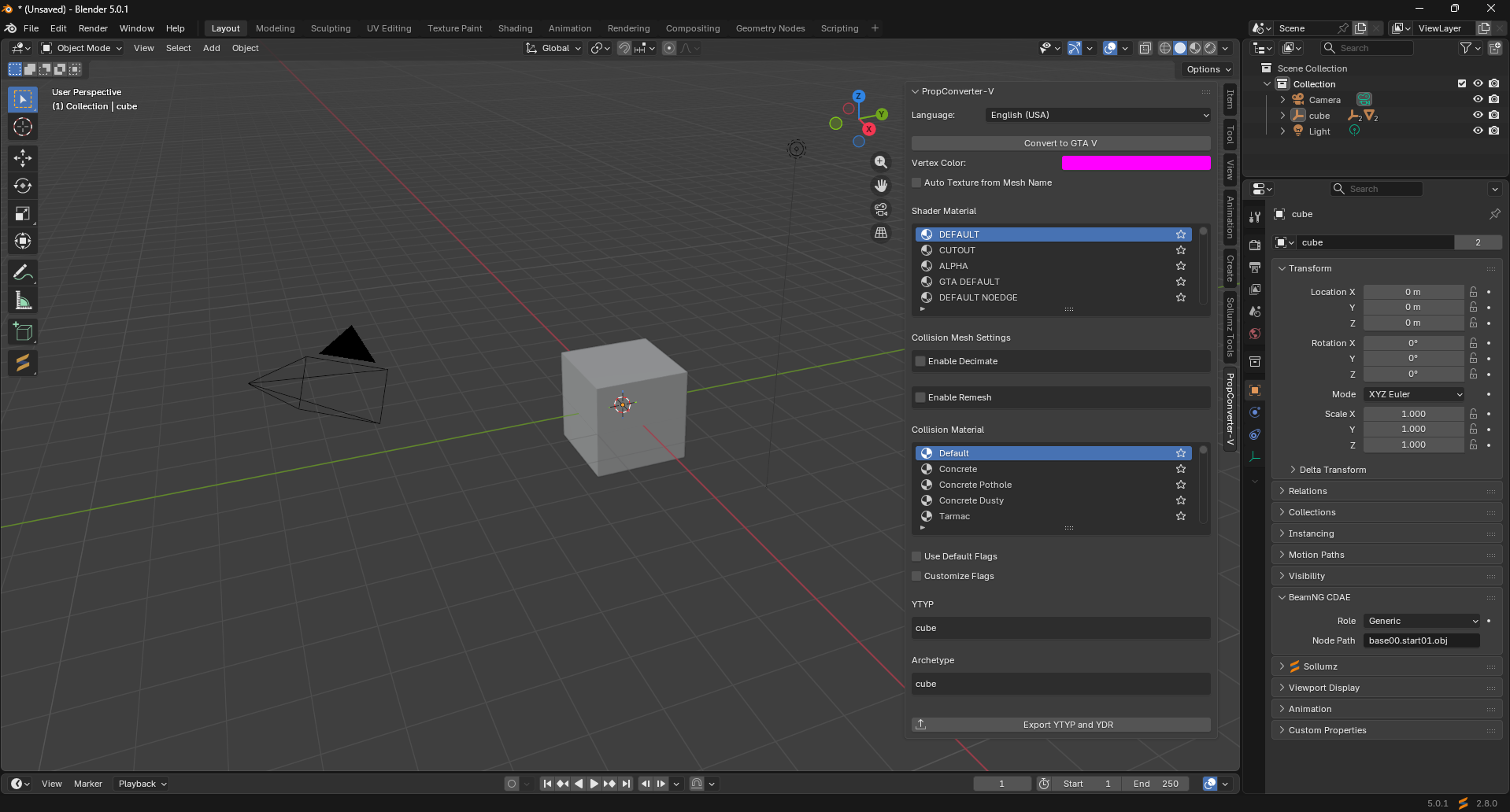
Task: Click the magenta Vertex Color swatch
Action: [x=1135, y=163]
